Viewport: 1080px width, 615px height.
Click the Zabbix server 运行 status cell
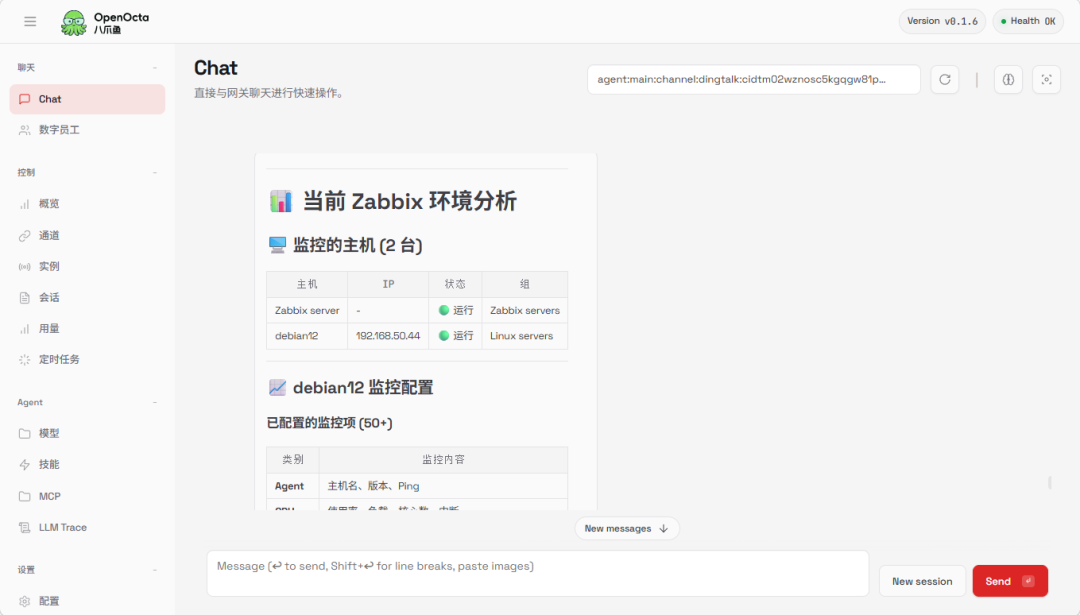tap(455, 311)
